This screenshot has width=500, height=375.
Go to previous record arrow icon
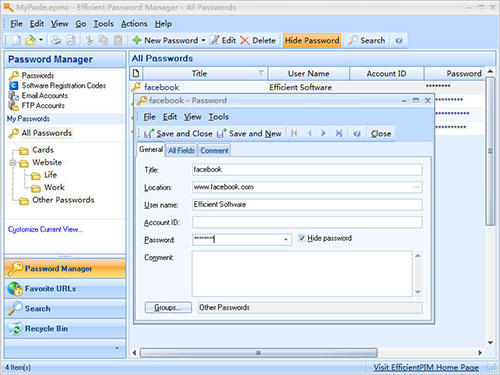pos(309,133)
